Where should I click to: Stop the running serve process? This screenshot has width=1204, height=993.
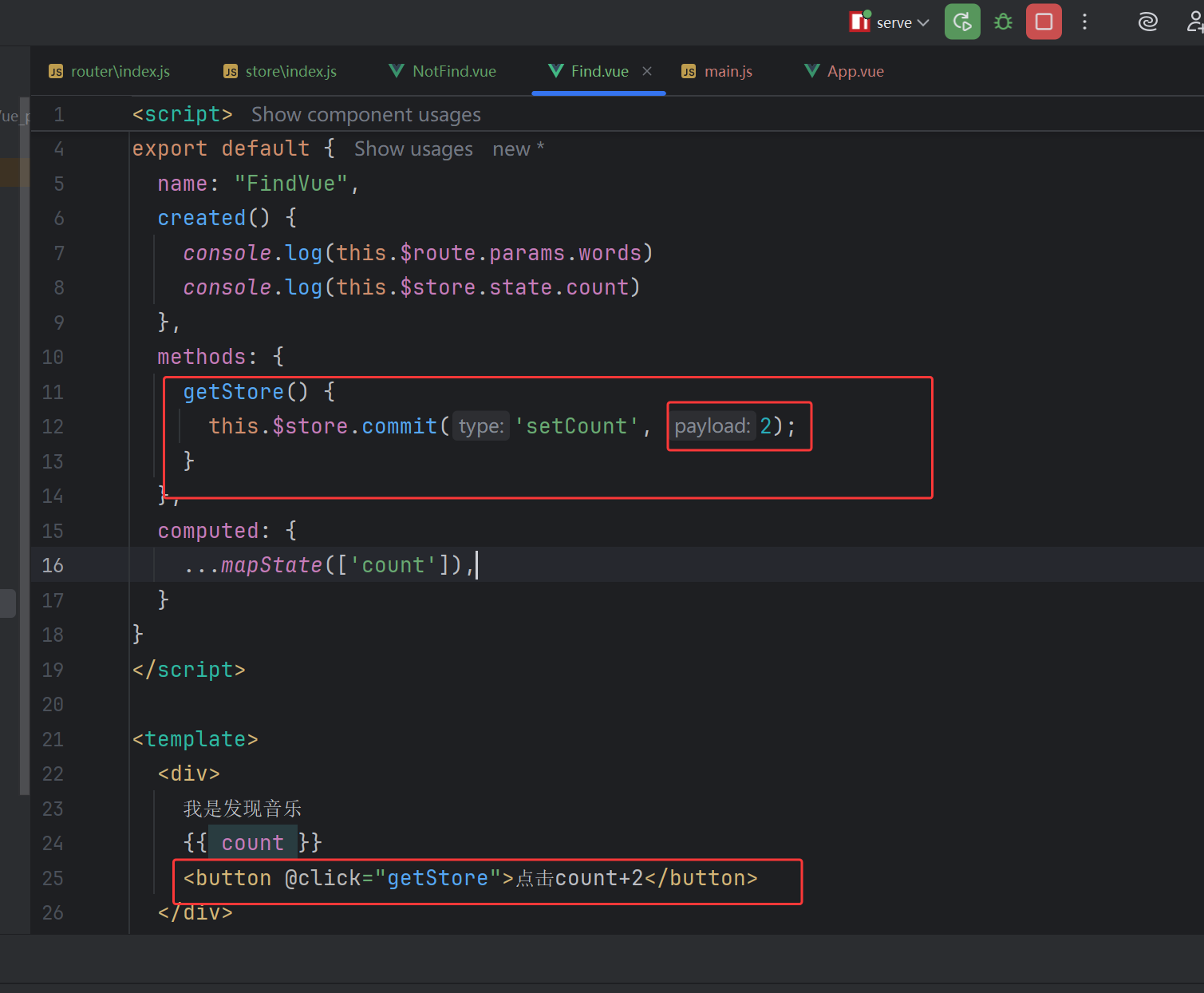[1044, 22]
